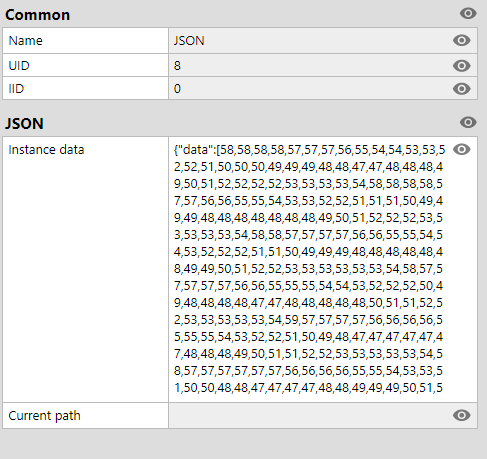Click the Name field showing JSON

coord(323,40)
